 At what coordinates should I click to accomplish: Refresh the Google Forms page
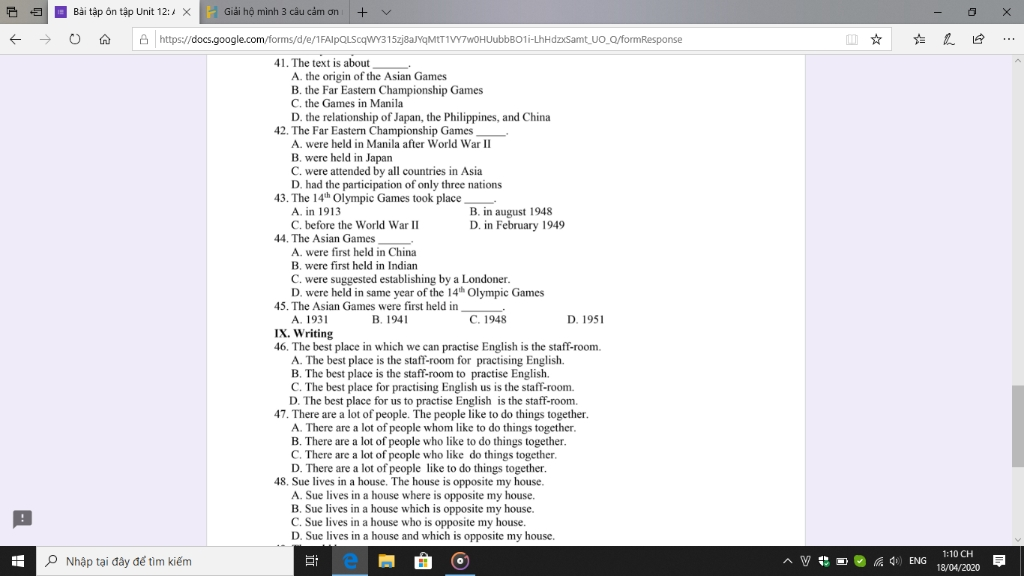click(x=74, y=39)
